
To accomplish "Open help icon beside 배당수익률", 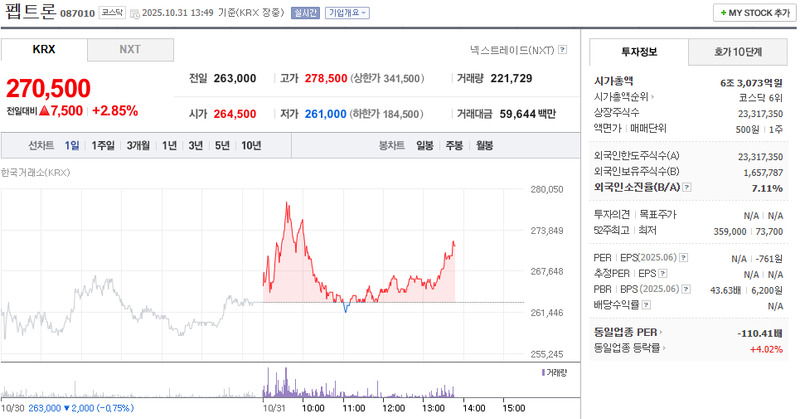I will [x=646, y=305].
